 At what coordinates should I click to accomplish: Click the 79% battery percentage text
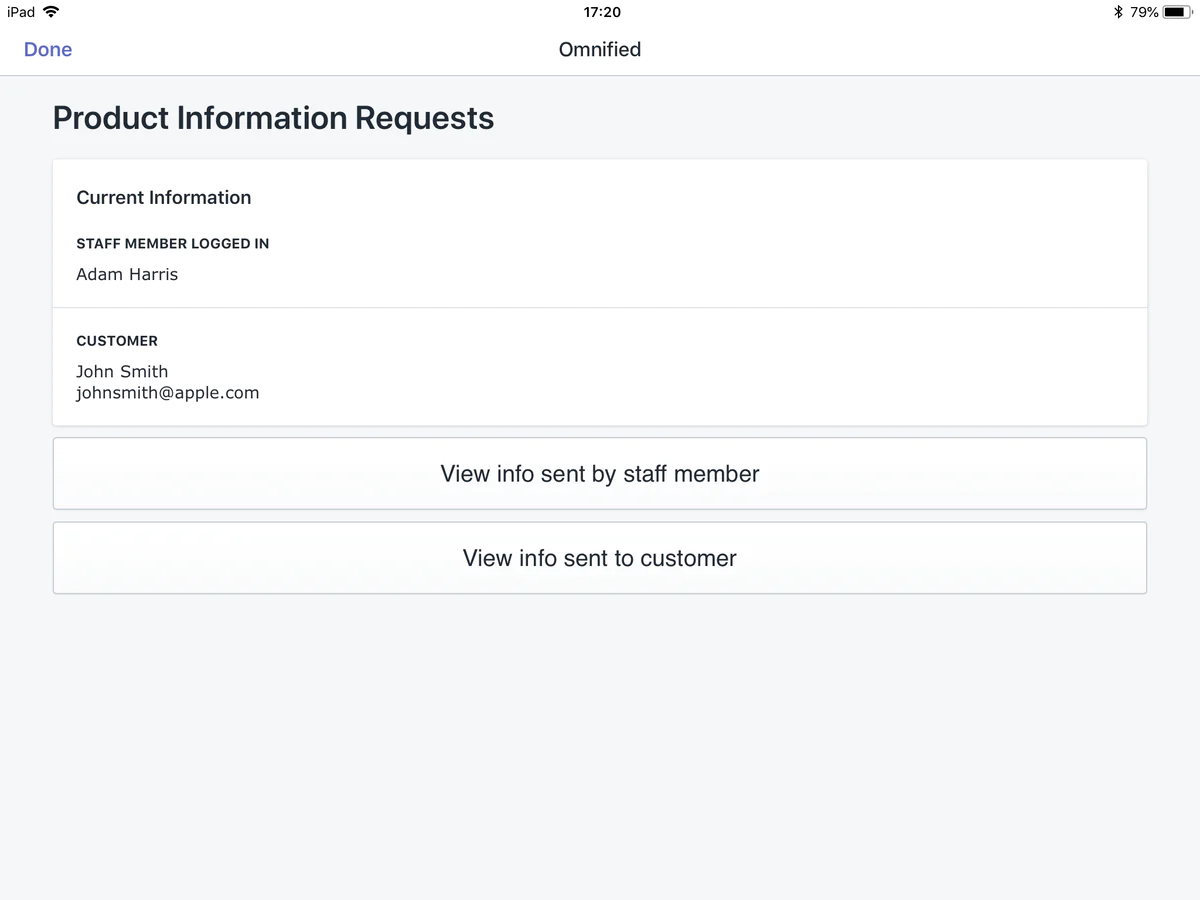[x=1144, y=12]
